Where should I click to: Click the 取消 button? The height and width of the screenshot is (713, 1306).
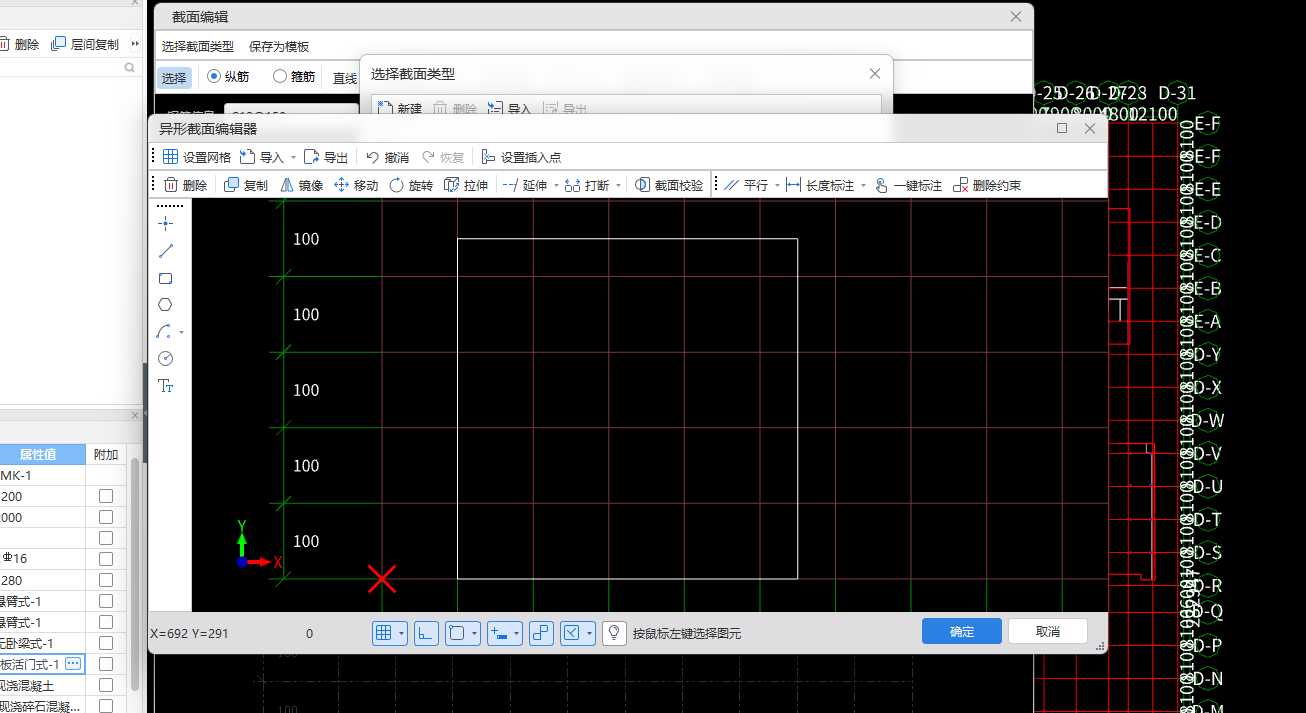point(1048,631)
